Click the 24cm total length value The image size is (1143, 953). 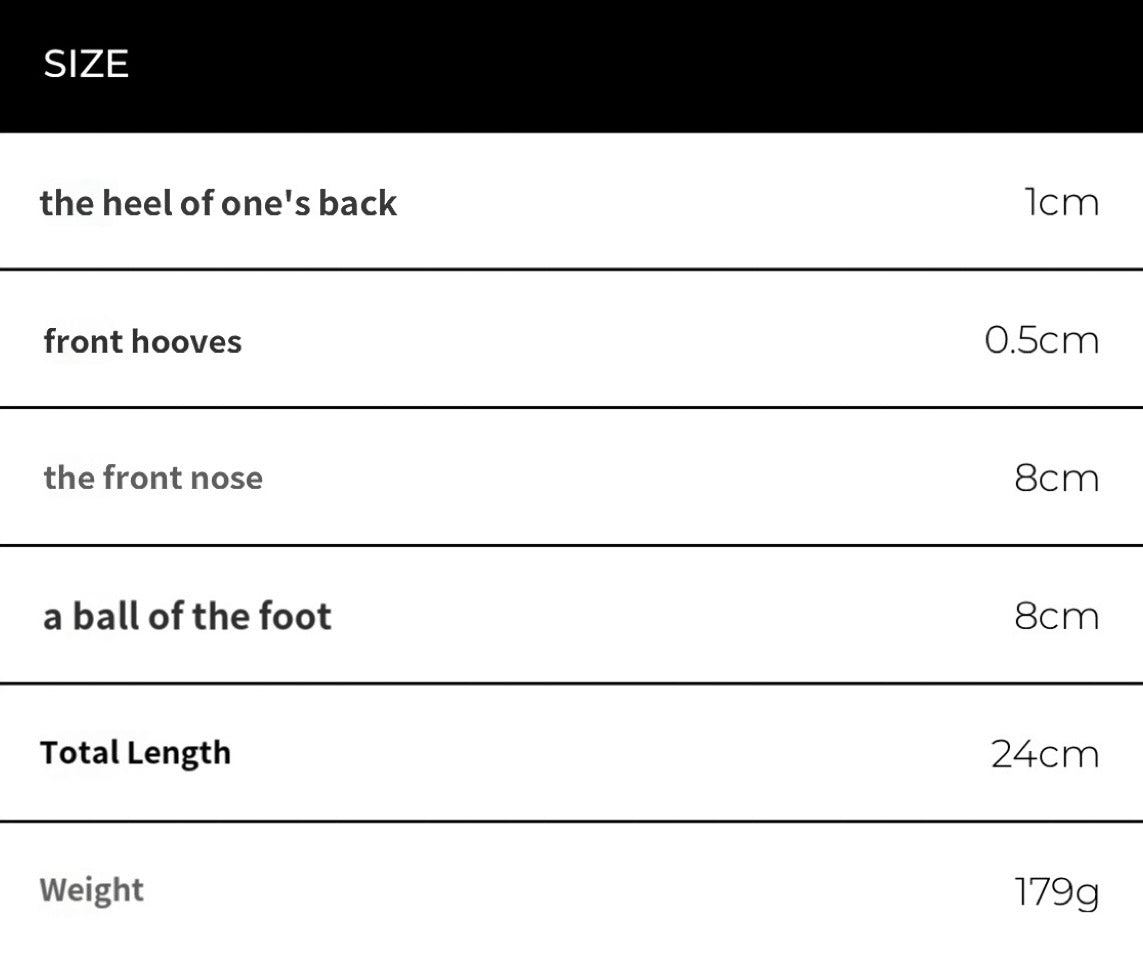(x=1045, y=754)
